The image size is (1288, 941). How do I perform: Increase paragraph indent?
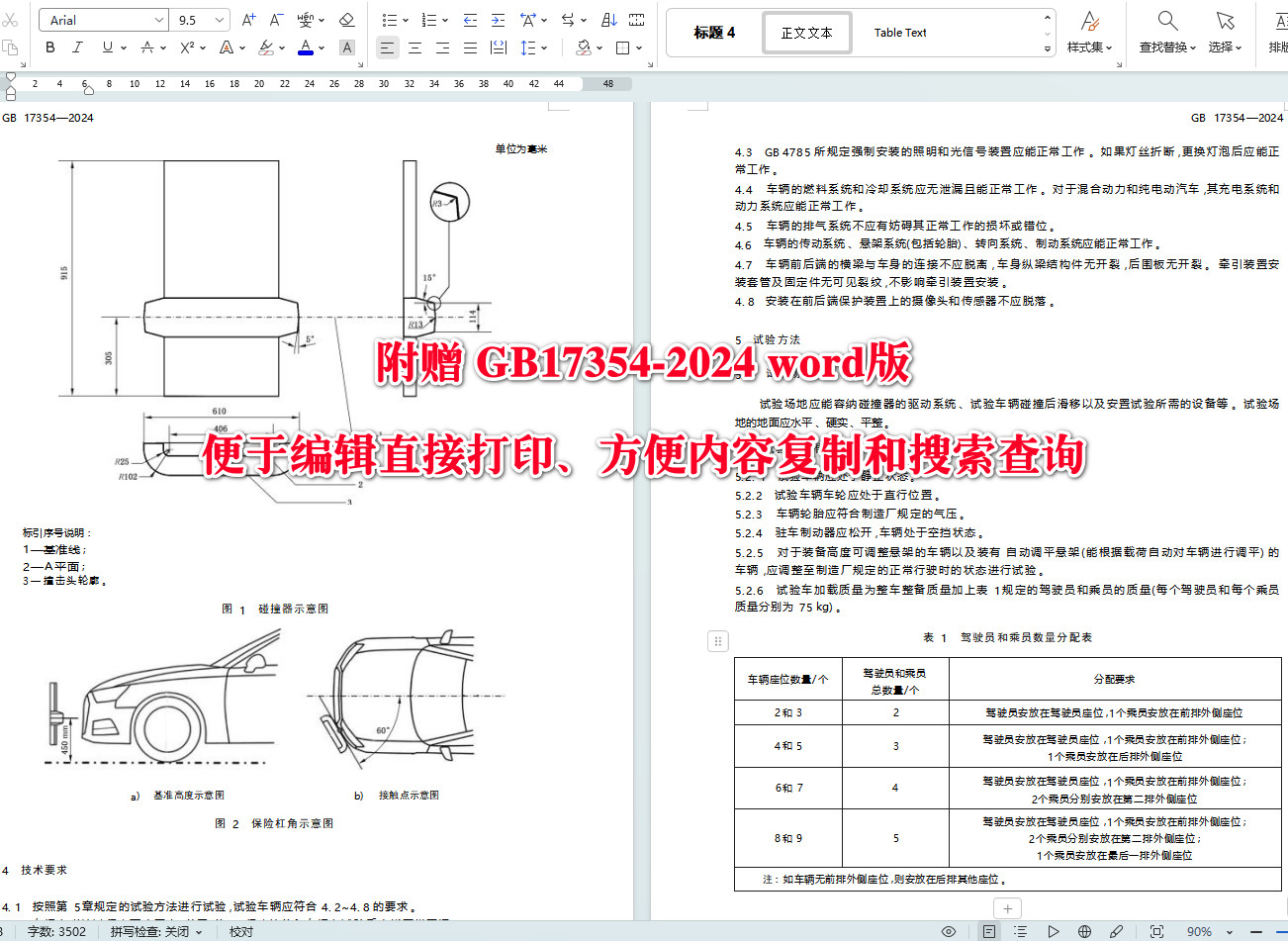click(x=498, y=20)
